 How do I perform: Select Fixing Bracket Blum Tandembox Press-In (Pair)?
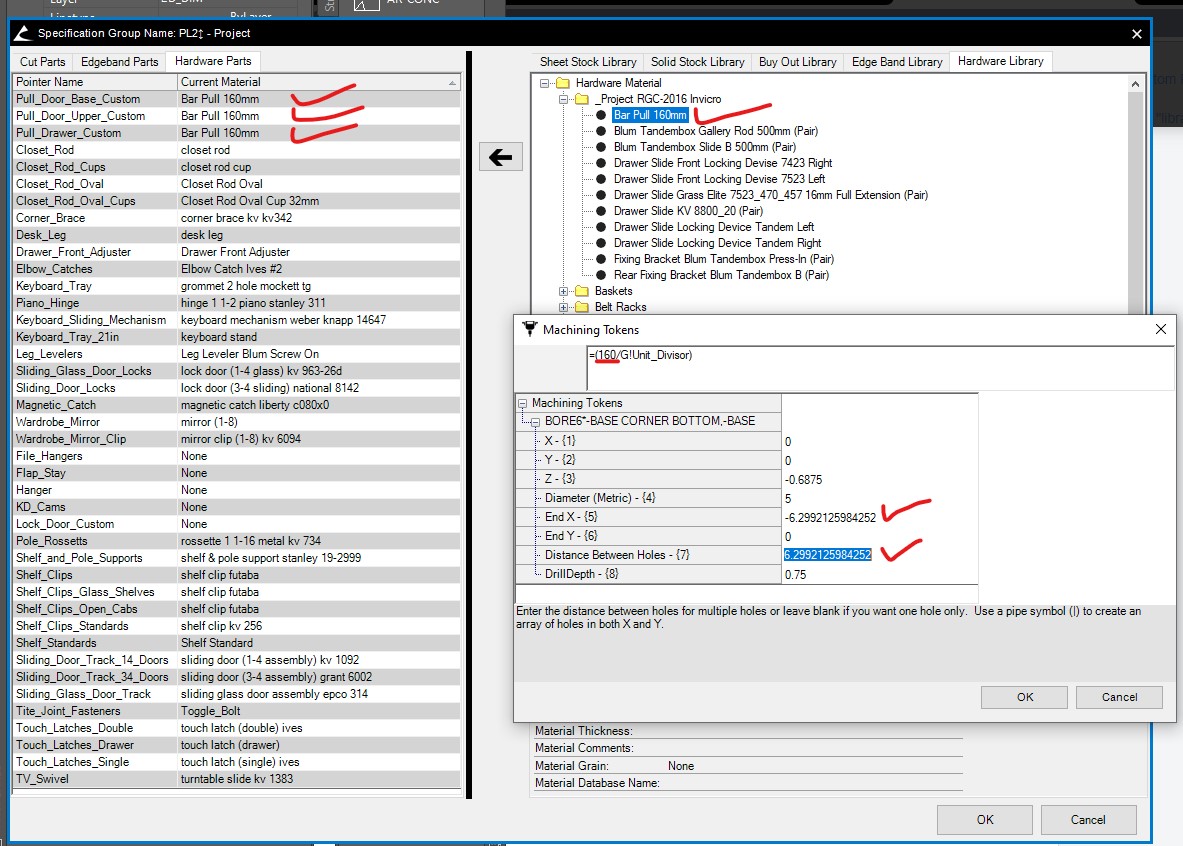(724, 259)
